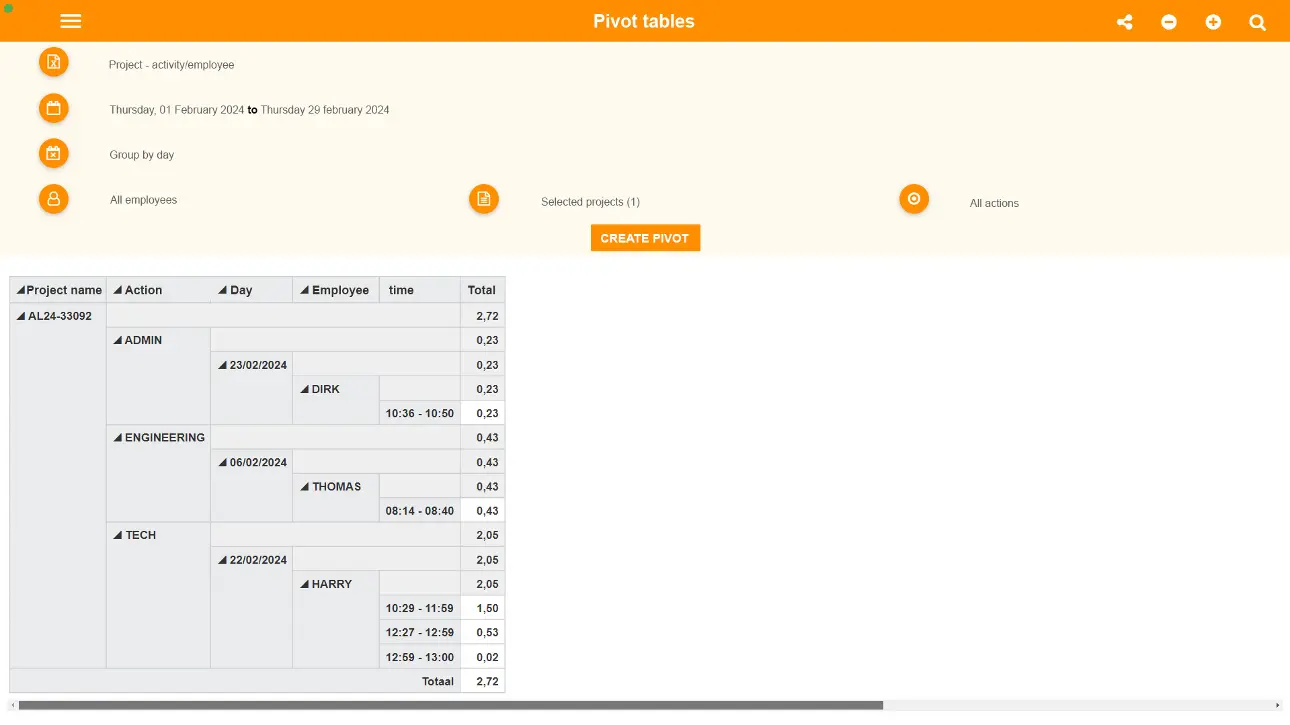Open the date range calendar icon
Image resolution: width=1290 pixels, height=725 pixels.
[x=54, y=108]
